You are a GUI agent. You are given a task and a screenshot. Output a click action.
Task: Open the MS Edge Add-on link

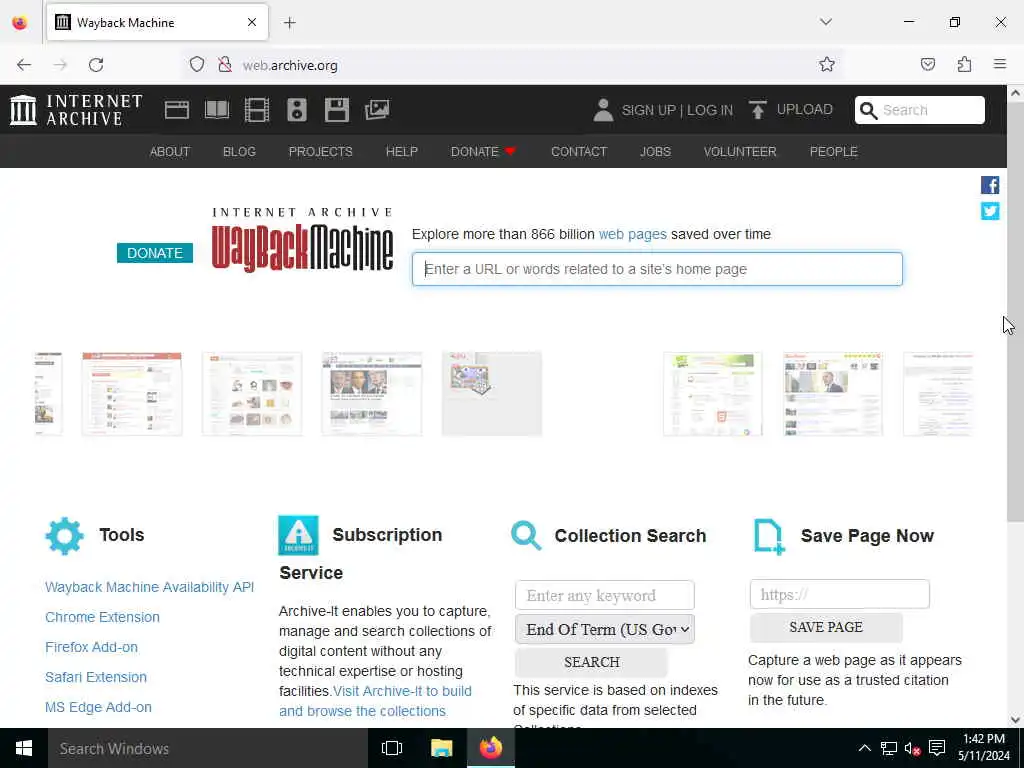point(99,707)
